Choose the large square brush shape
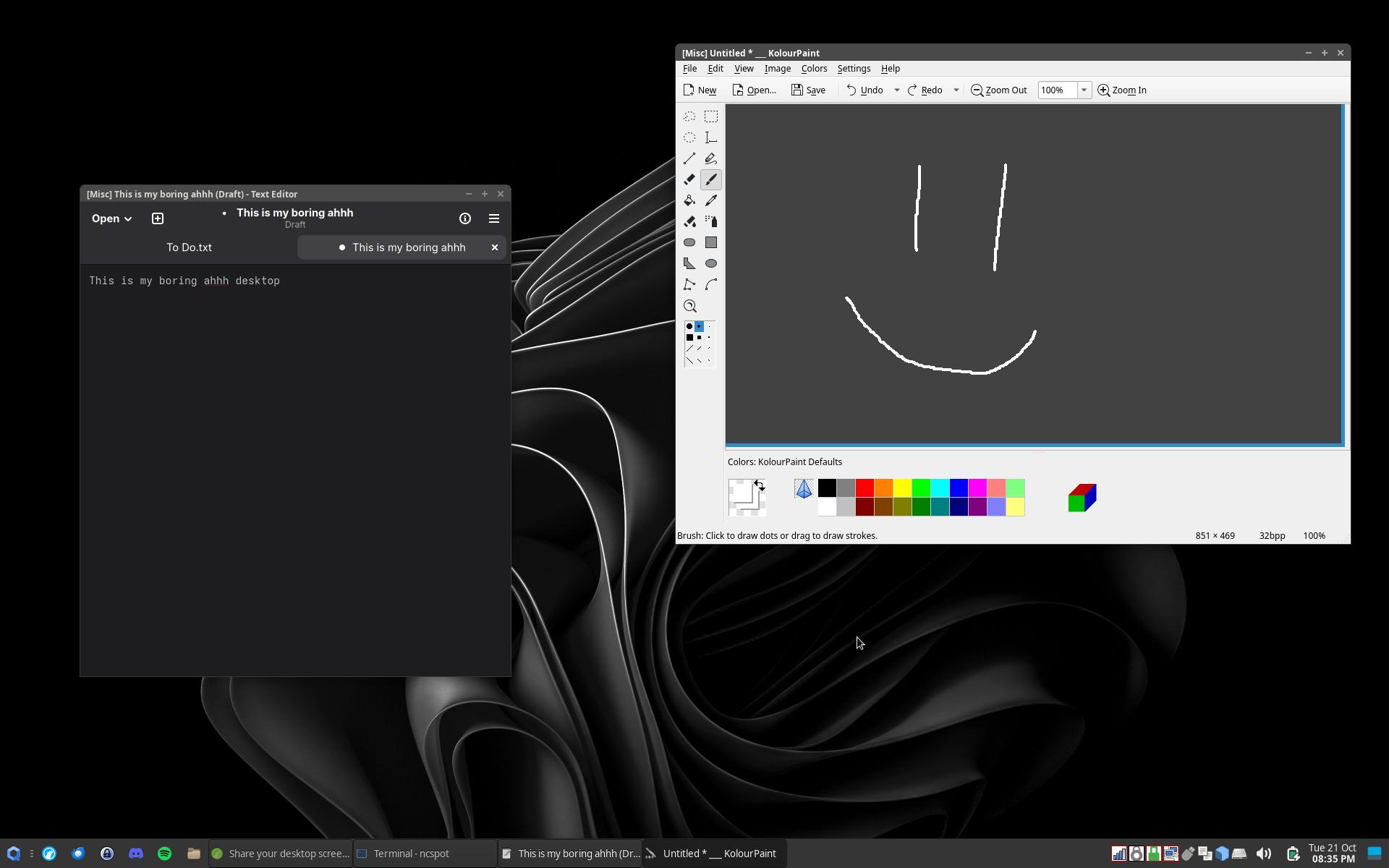This screenshot has height=868, width=1389. tap(689, 338)
